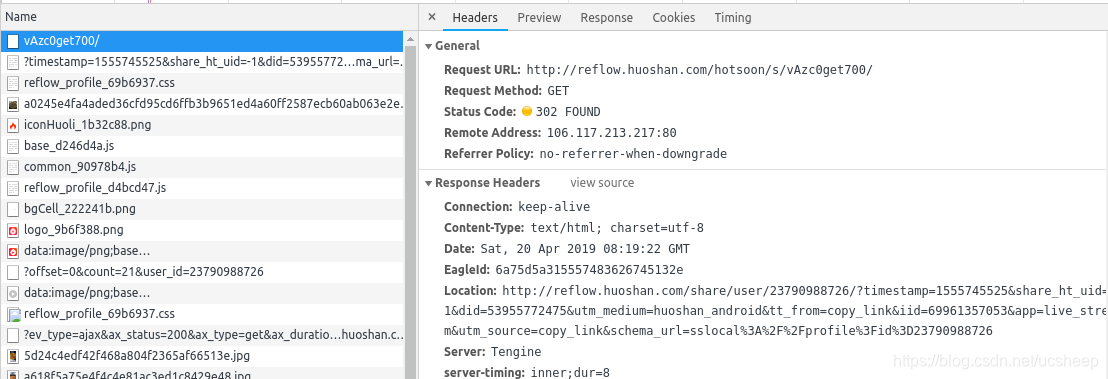Select the first reflow_profile_69b6937.css request, above a0245e4fa4aded
1108x379 pixels.
(202, 83)
